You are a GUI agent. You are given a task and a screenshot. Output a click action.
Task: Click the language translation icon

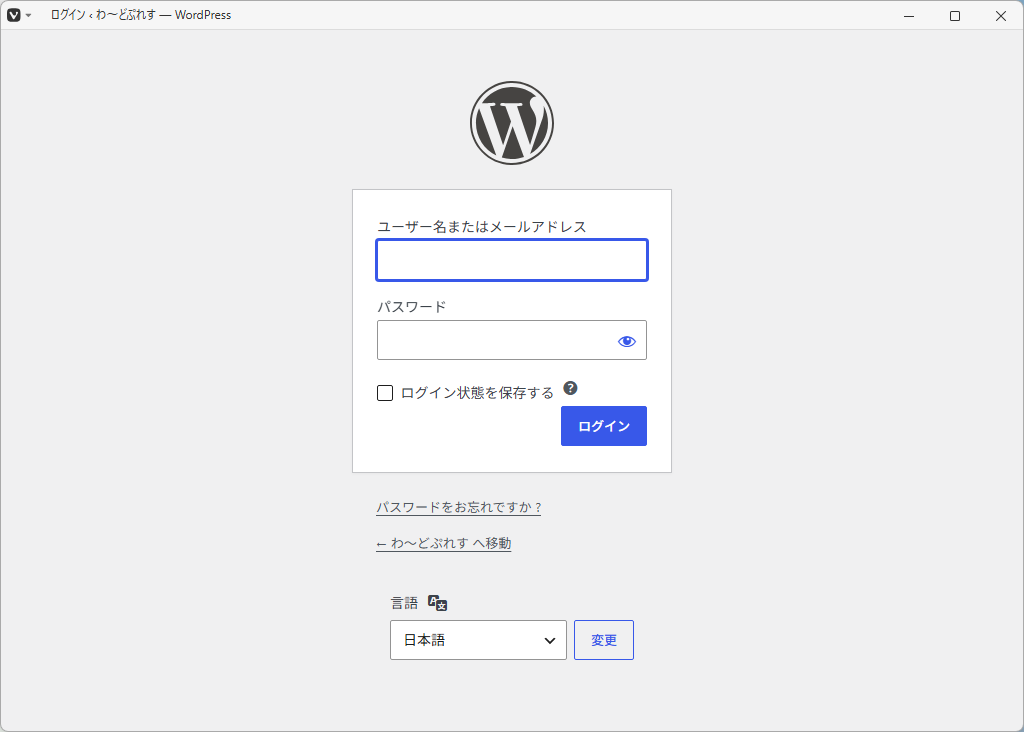click(438, 603)
